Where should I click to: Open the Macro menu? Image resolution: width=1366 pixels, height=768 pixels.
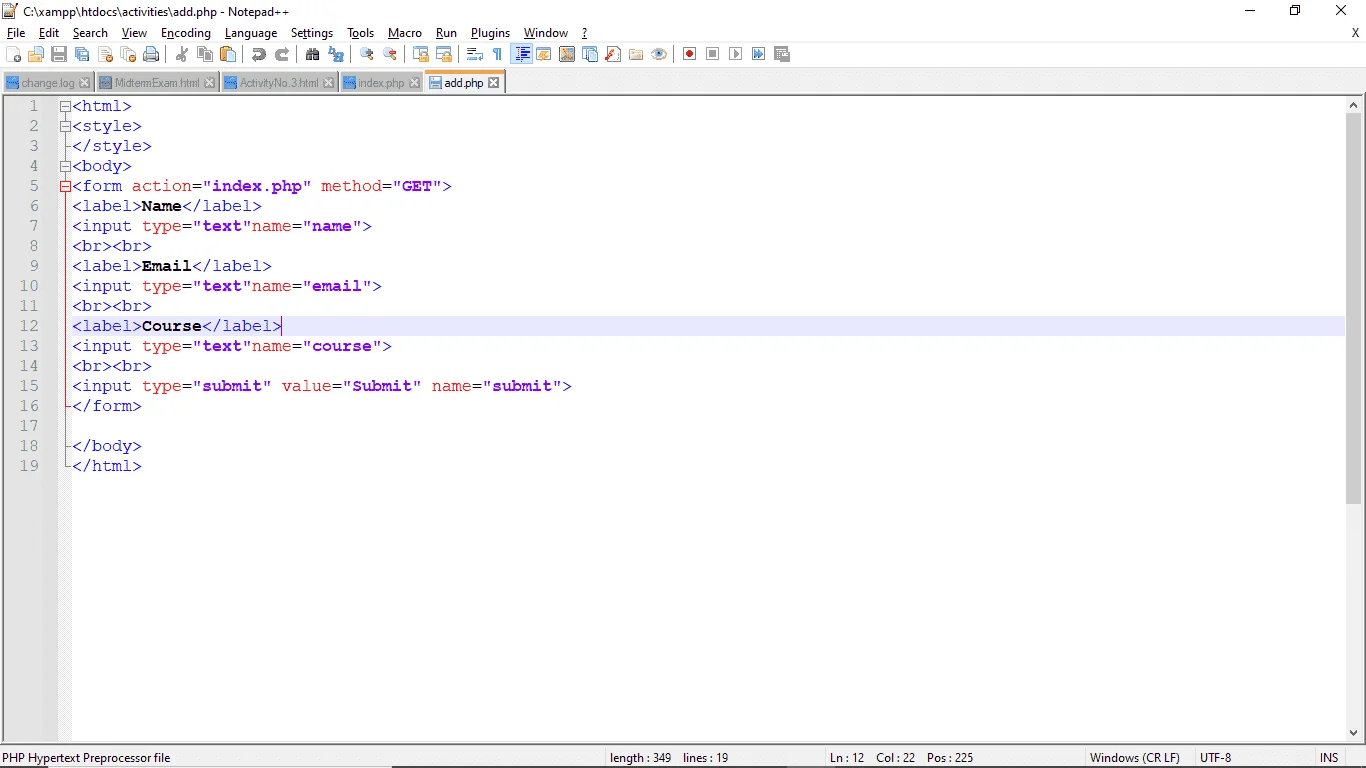click(405, 33)
